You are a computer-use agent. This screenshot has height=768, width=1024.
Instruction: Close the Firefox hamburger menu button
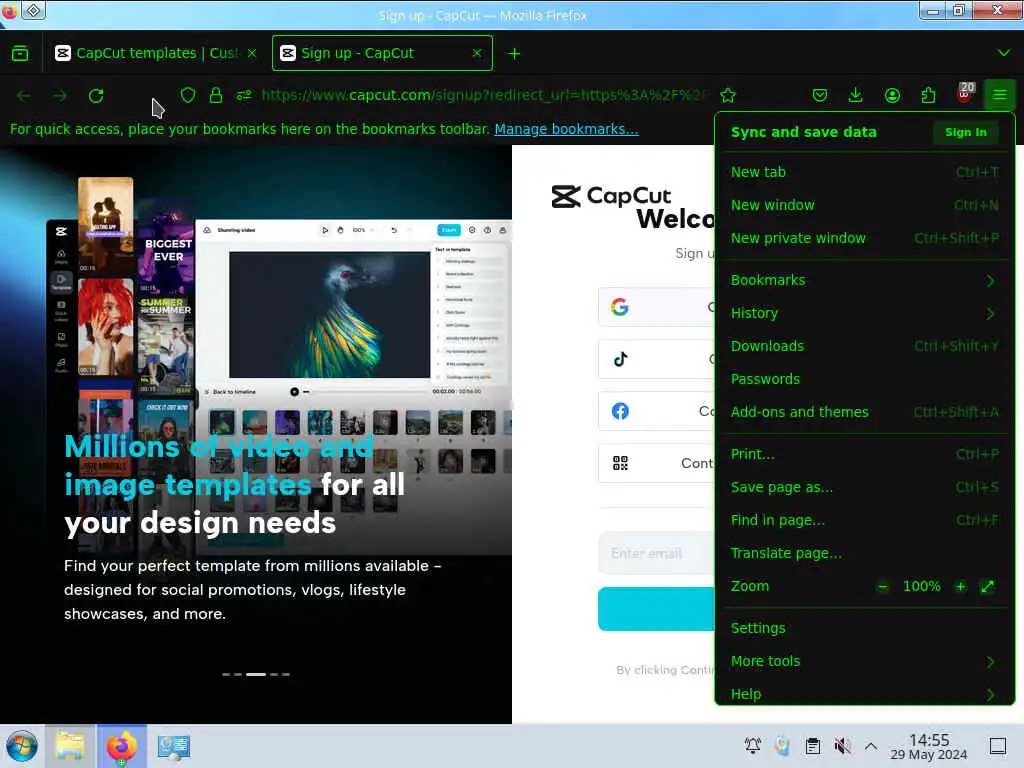pyautogui.click(x=1000, y=95)
